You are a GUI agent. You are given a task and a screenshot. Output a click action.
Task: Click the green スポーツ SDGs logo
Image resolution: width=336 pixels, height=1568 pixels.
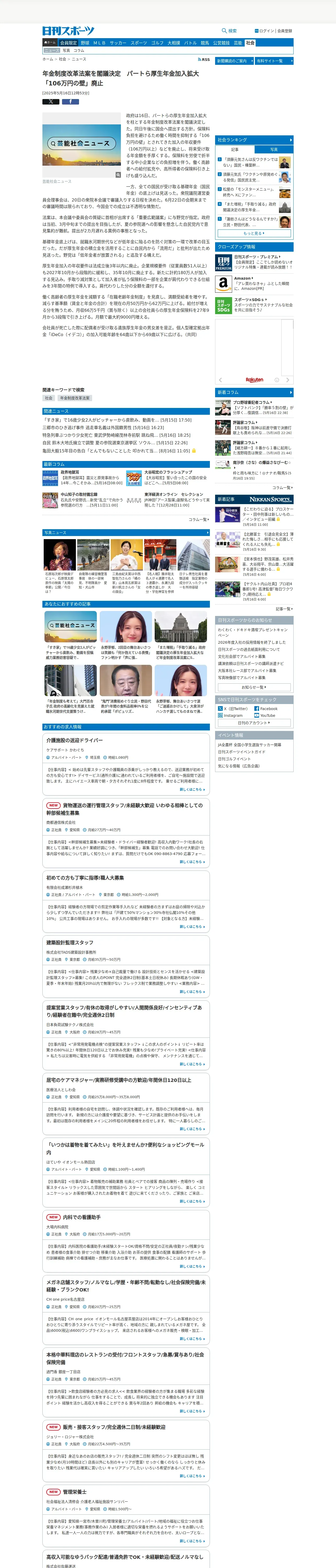[x=224, y=305]
